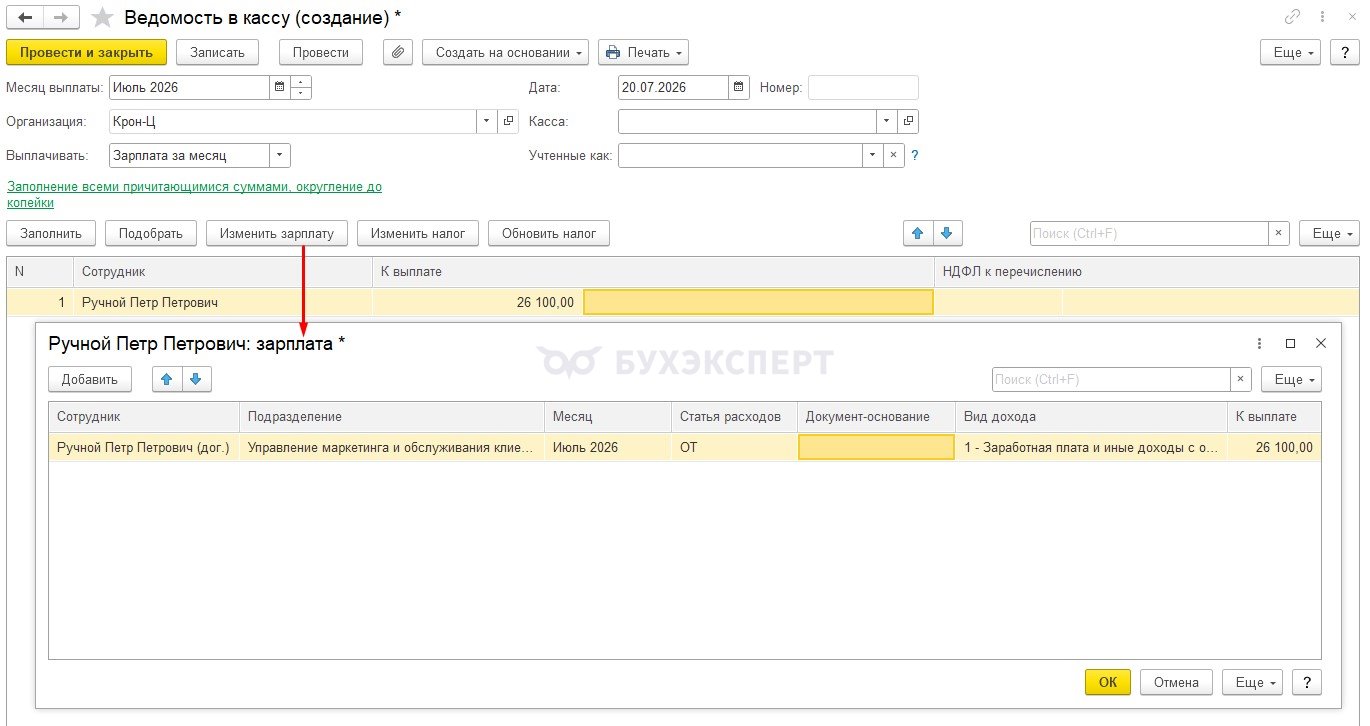Viewport: 1370px width, 726px height.
Task: Add document to favorites star
Action: 102,17
